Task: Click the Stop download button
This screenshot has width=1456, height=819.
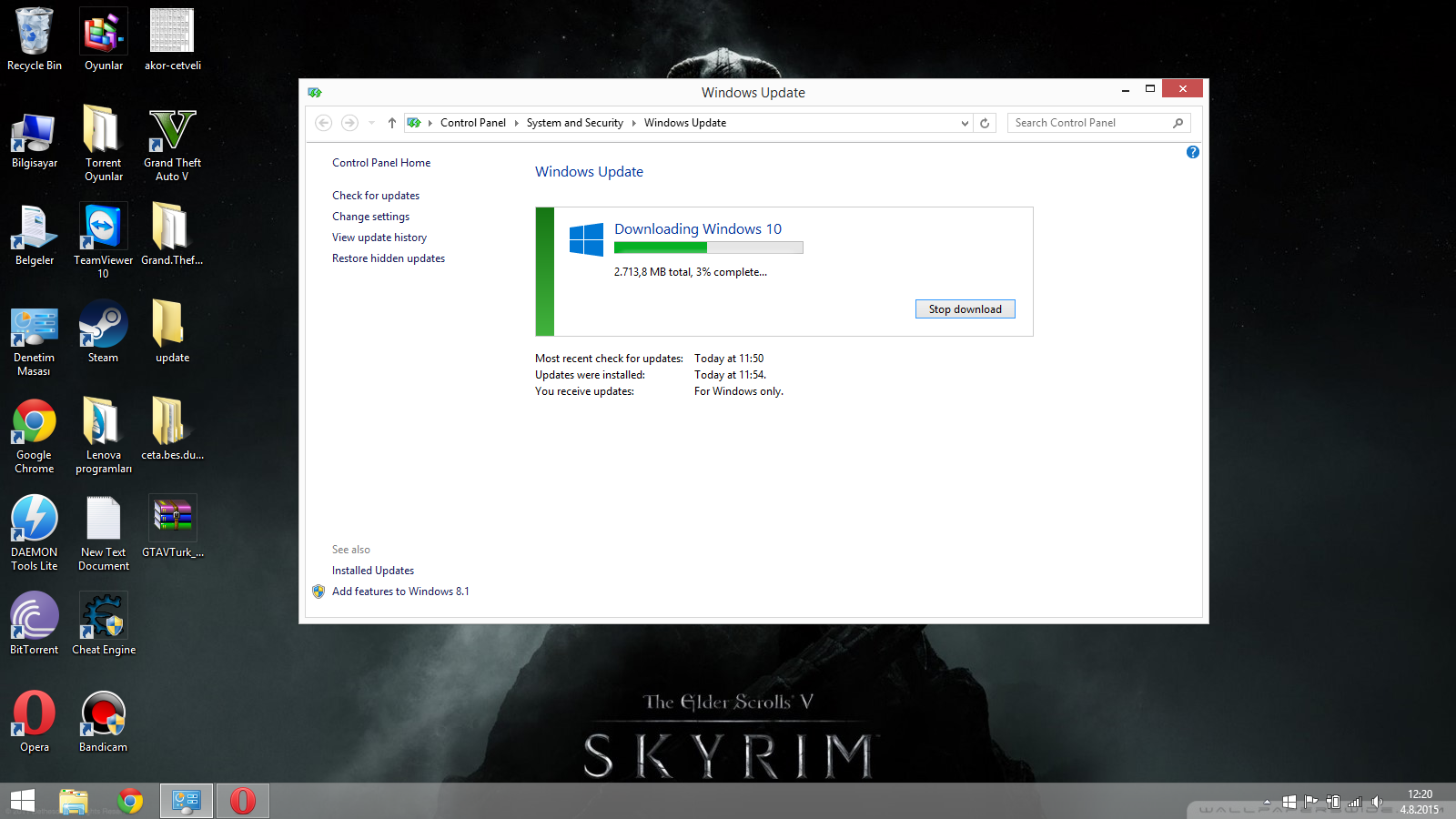Action: pyautogui.click(x=966, y=309)
